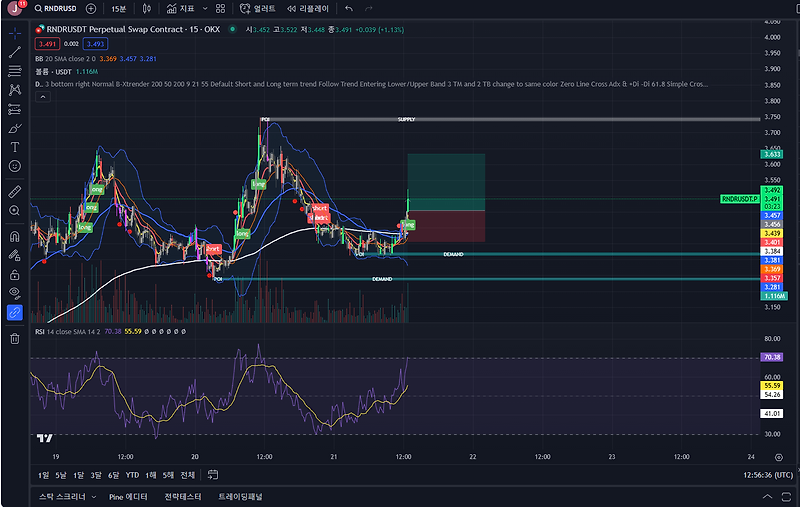The height and width of the screenshot is (507, 800).
Task: Open the candle chart style selector
Action: click(x=146, y=9)
